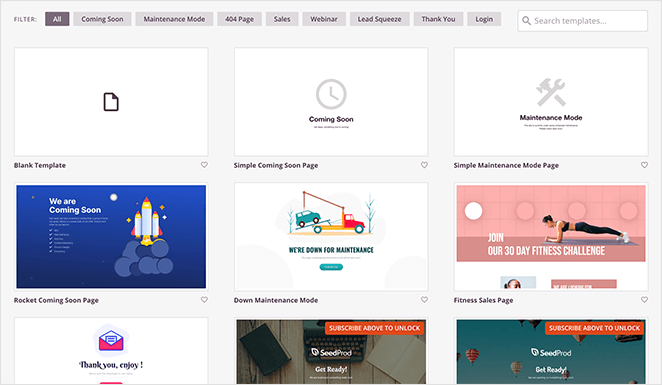Favorite Simple Maintenance Mode Page heart icon
662x385 pixels.
[644, 165]
